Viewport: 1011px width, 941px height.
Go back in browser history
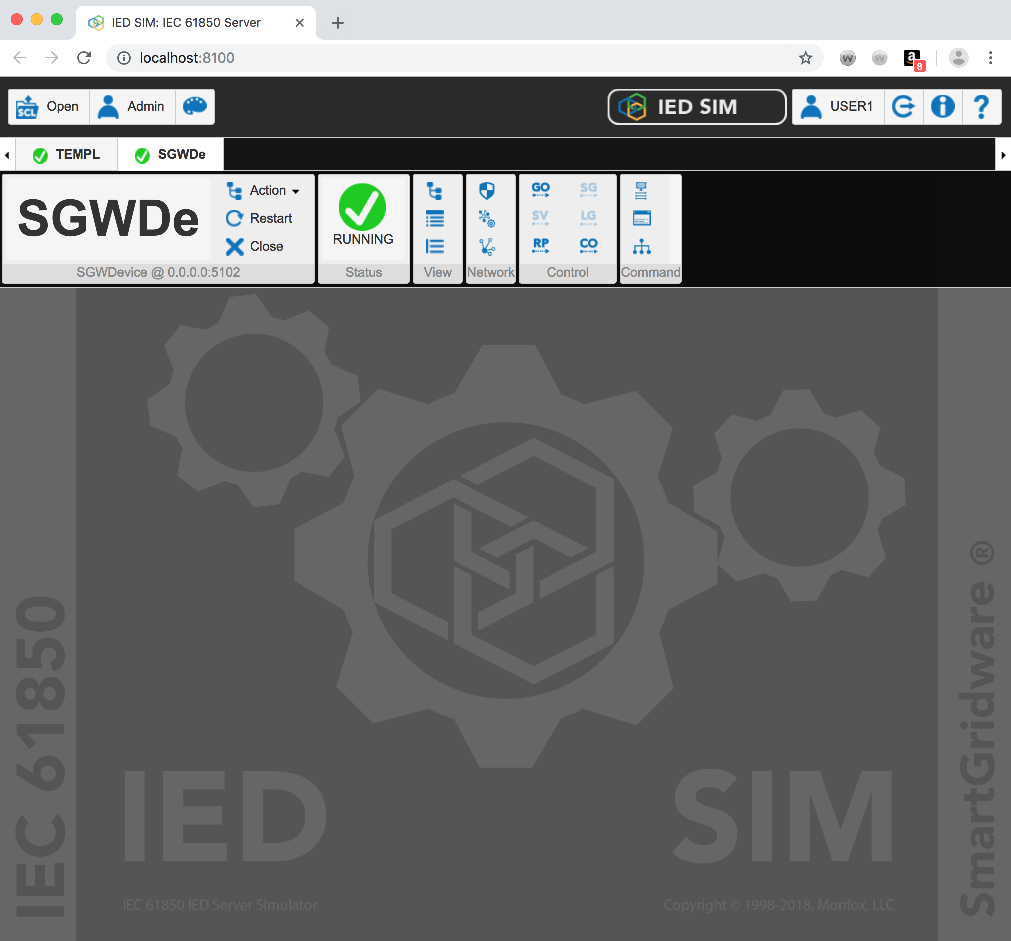20,58
